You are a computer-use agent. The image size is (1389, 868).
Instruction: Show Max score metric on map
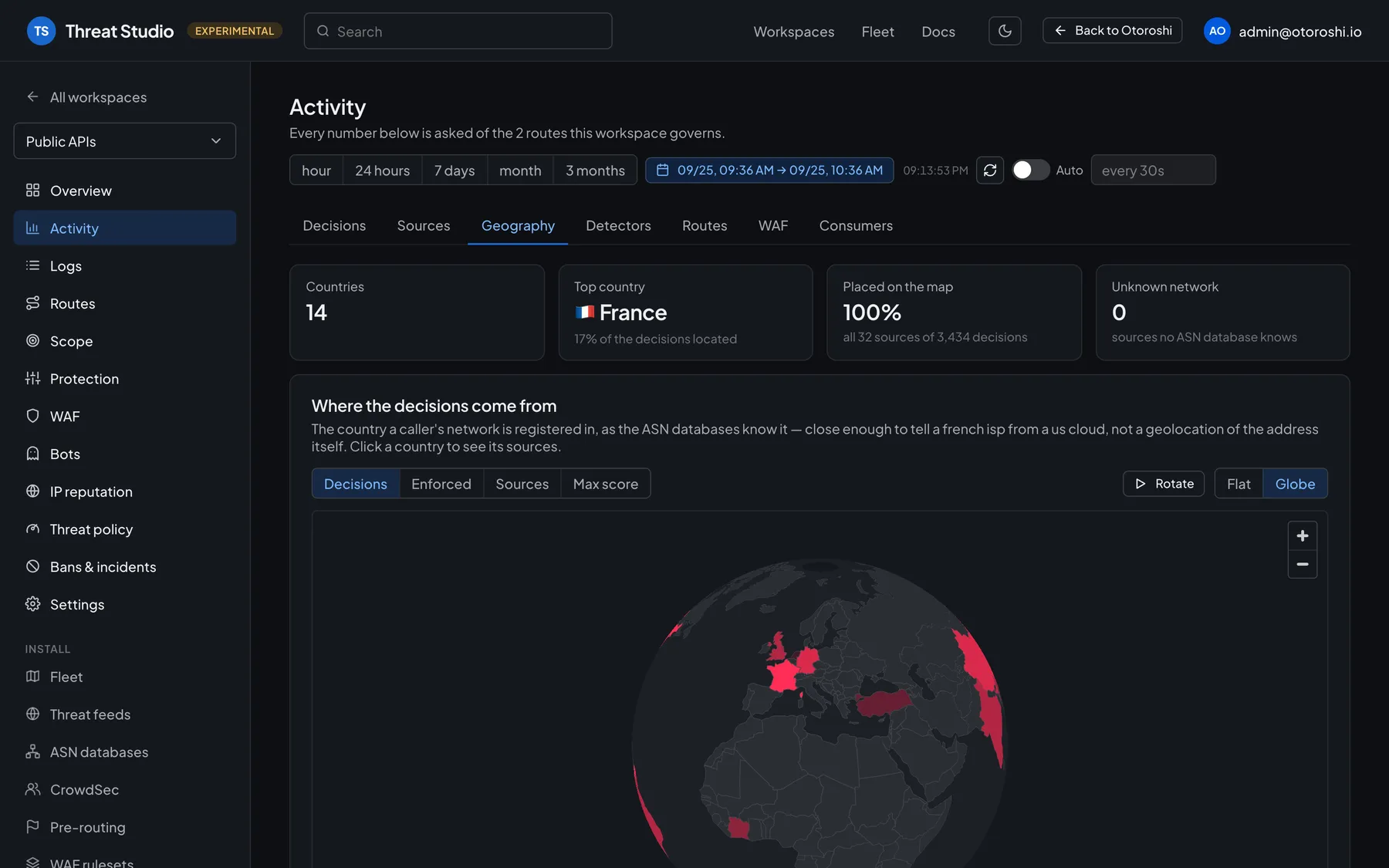click(x=606, y=484)
